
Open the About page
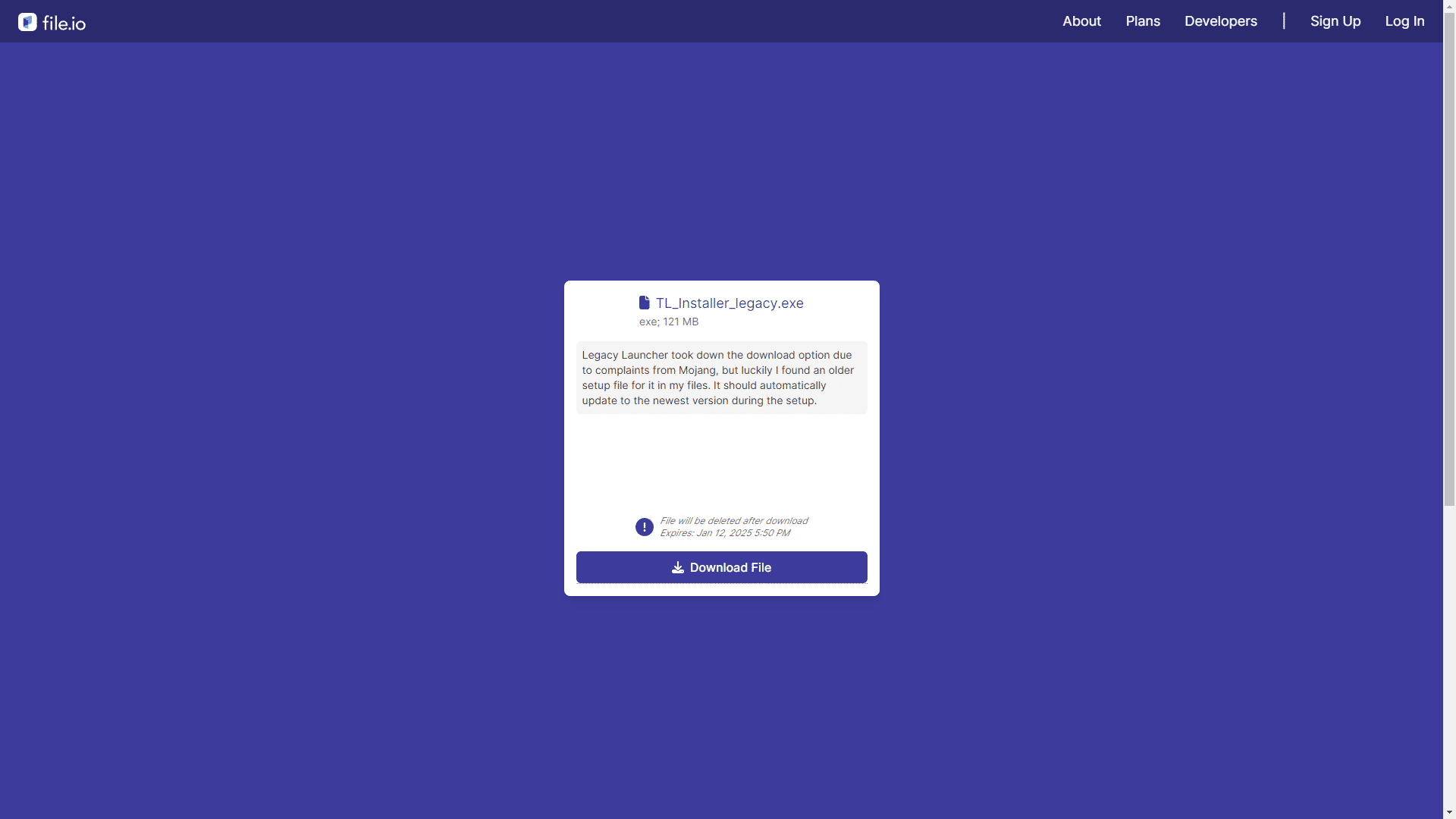click(1081, 21)
